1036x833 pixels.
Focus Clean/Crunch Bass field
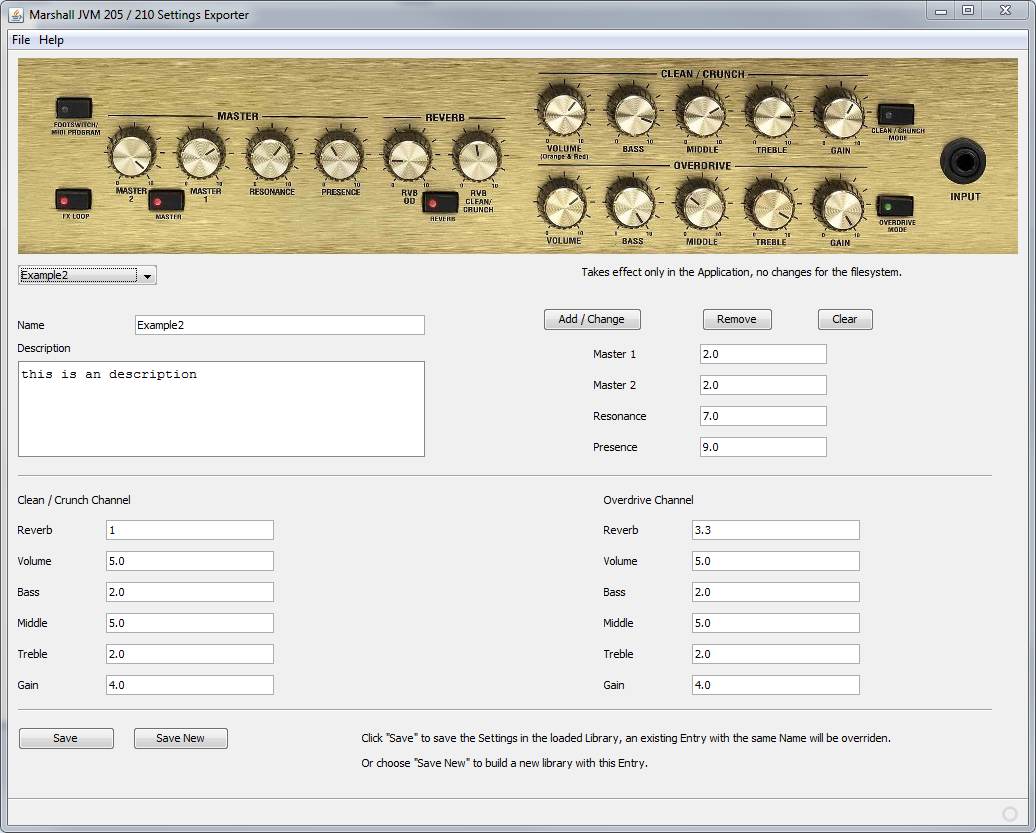tap(190, 592)
